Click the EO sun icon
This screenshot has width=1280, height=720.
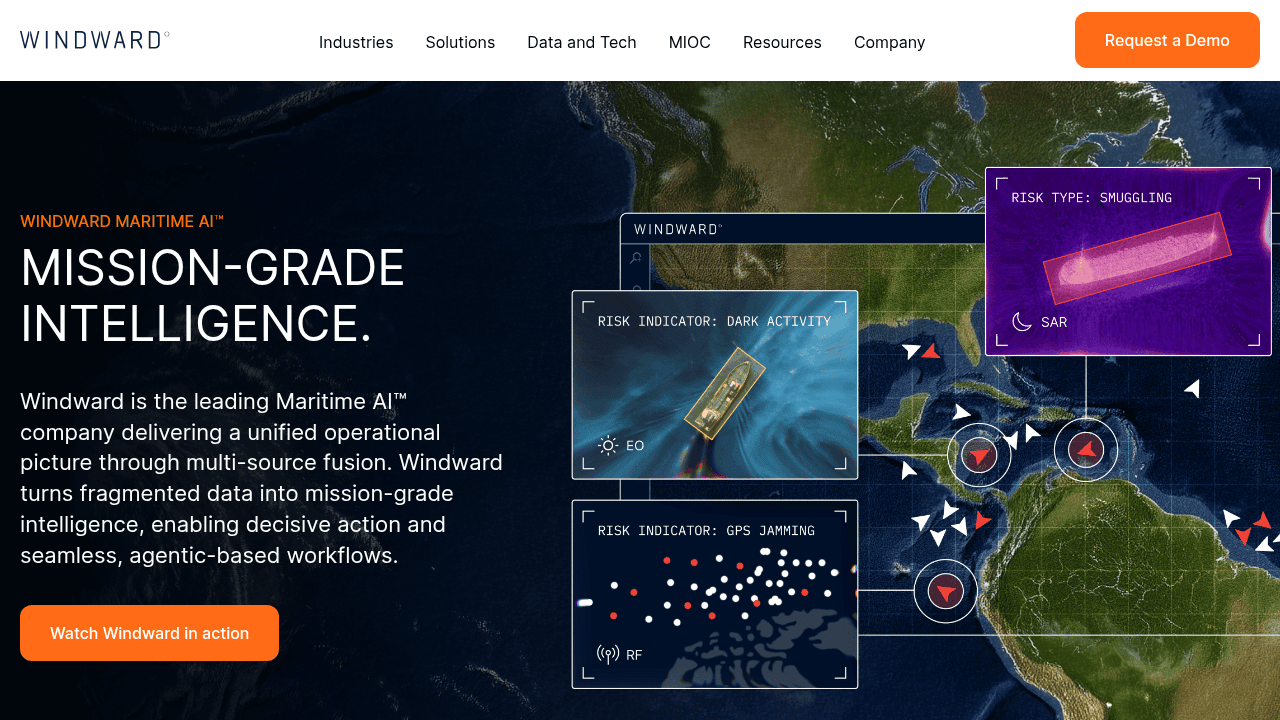608,445
